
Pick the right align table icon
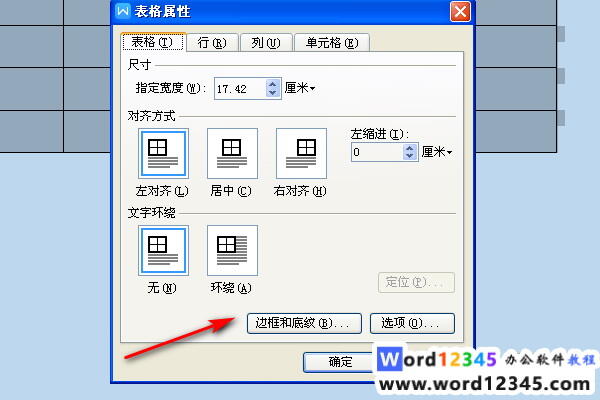302,153
